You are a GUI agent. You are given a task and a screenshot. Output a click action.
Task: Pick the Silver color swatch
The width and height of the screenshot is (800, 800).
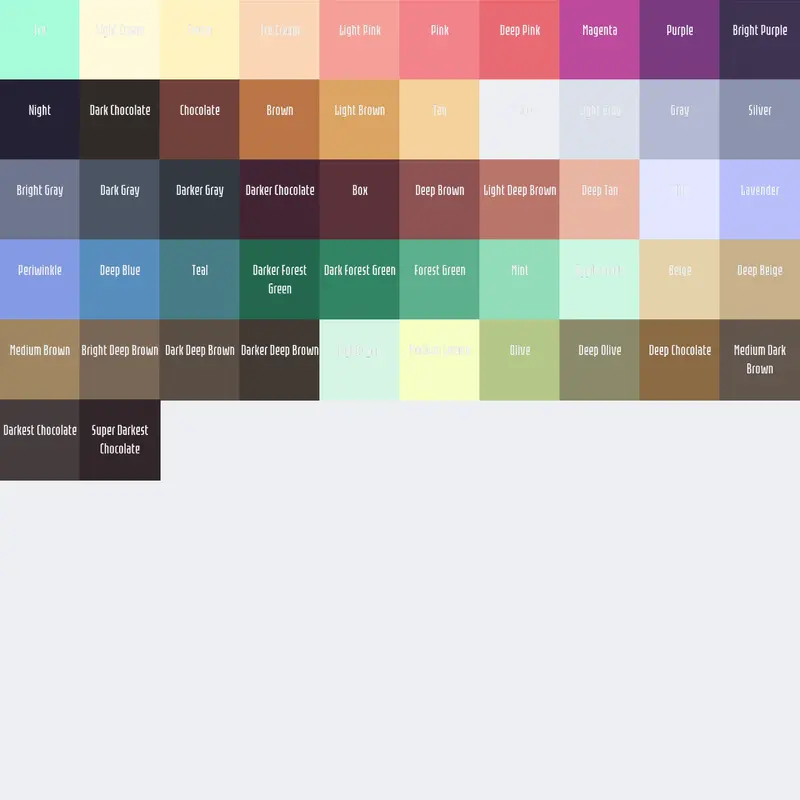(x=760, y=119)
